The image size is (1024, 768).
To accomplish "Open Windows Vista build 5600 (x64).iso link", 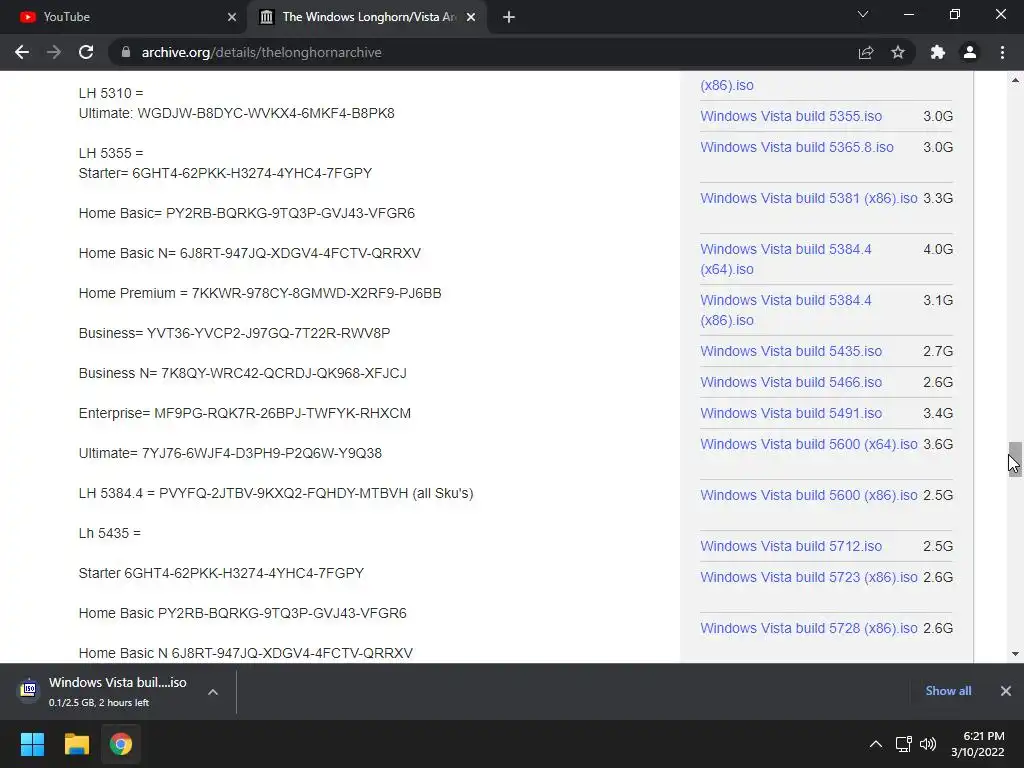I will click(x=808, y=444).
